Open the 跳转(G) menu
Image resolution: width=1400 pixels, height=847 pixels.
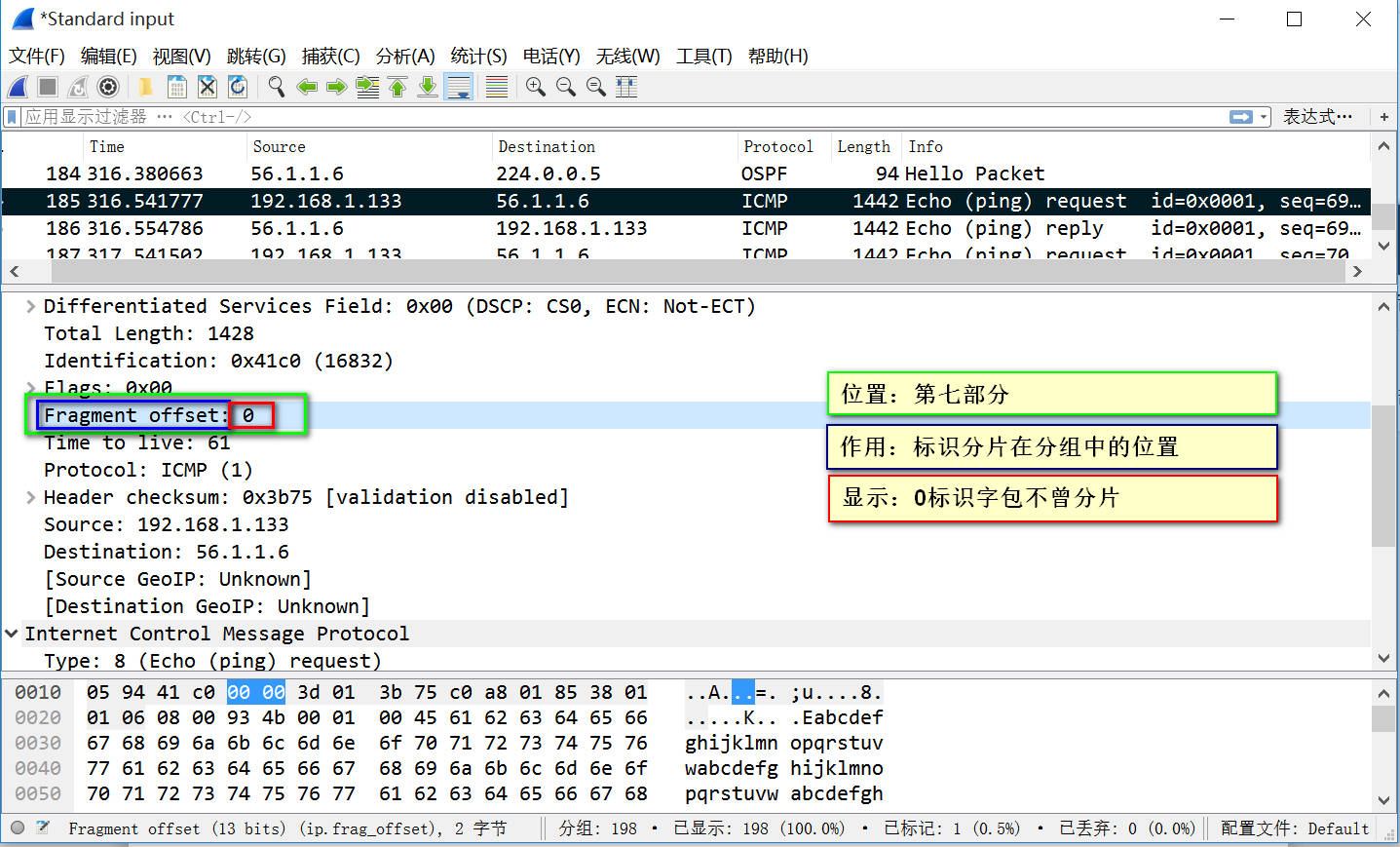[256, 57]
